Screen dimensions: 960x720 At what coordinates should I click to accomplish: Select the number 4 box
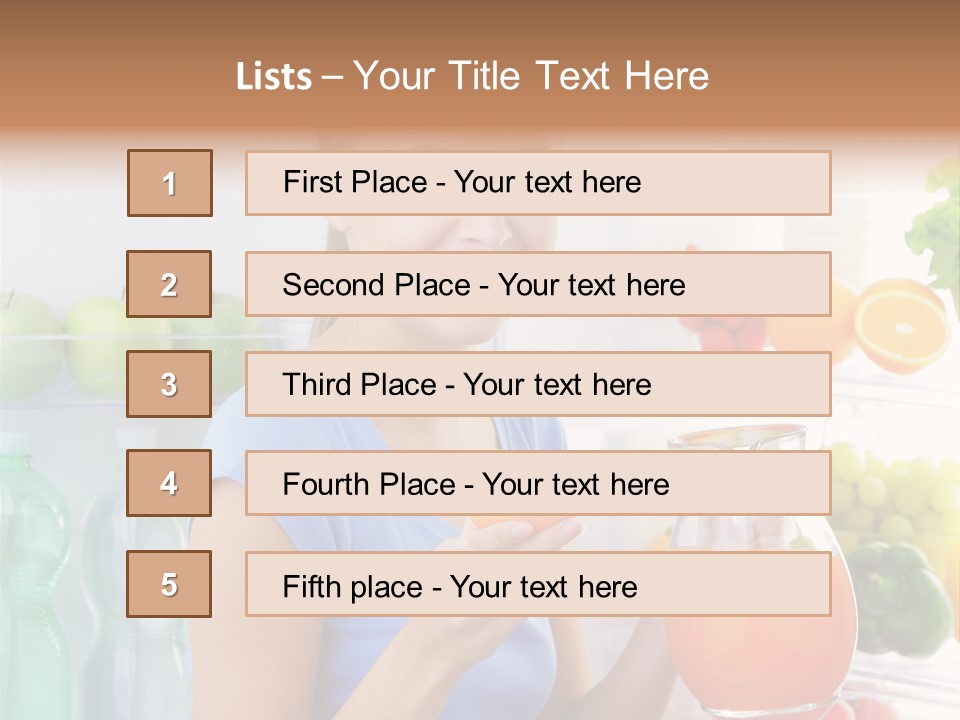coord(169,483)
